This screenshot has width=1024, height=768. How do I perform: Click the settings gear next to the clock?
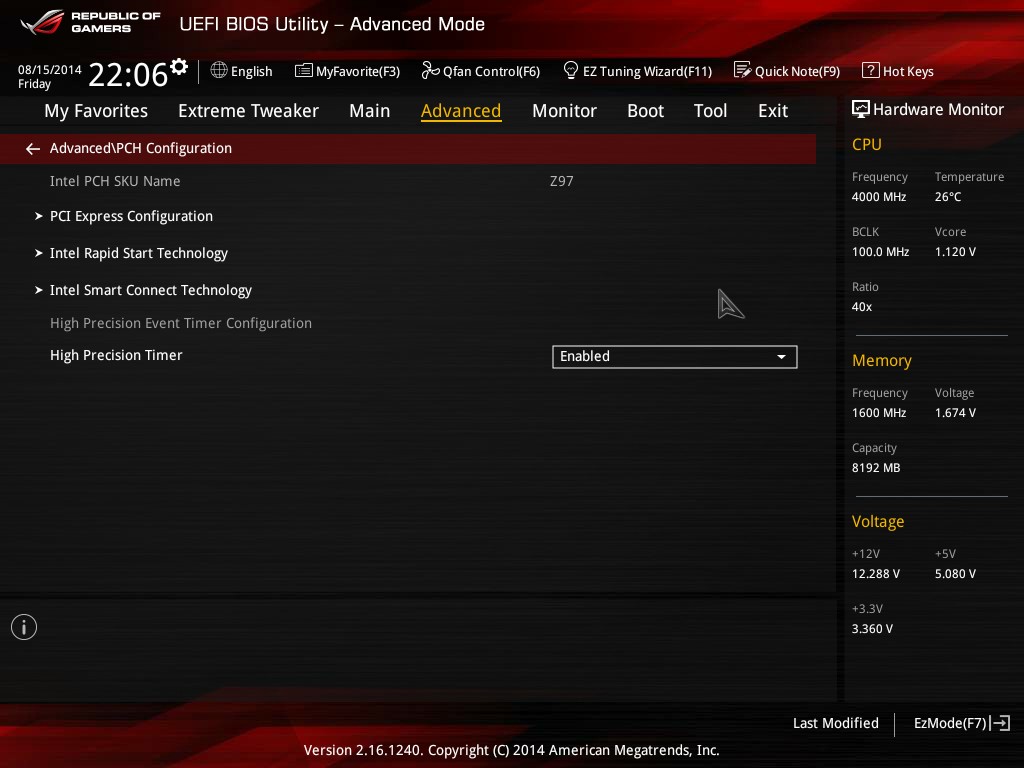pos(179,67)
